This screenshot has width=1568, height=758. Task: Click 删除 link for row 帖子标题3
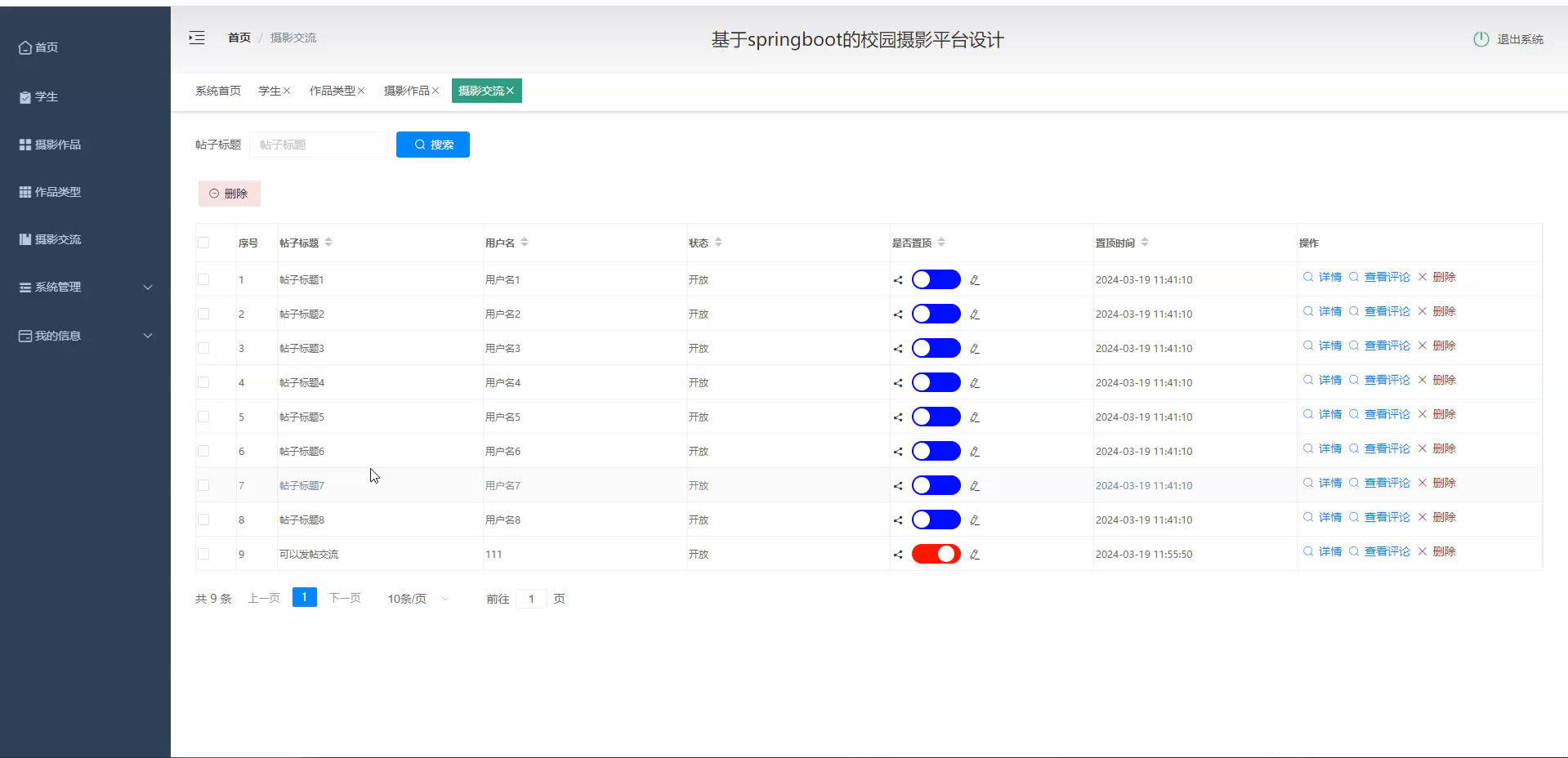point(1436,346)
